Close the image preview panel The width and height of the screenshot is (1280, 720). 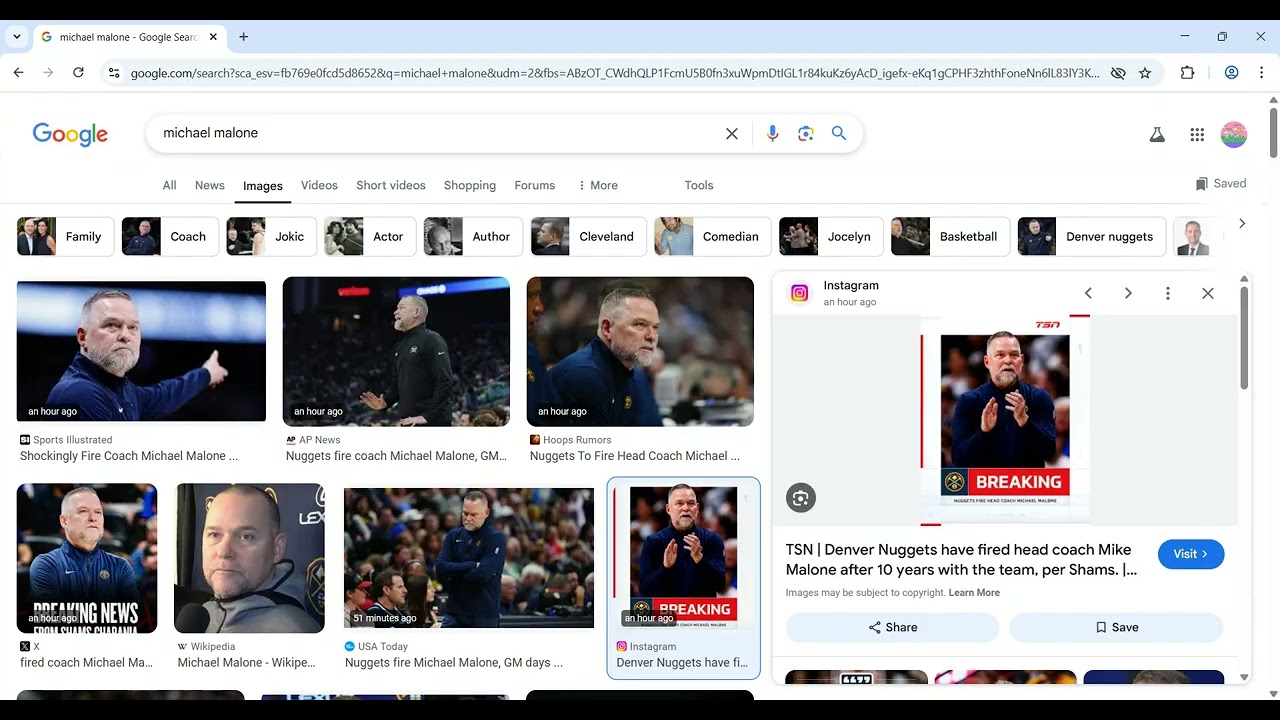(1208, 293)
